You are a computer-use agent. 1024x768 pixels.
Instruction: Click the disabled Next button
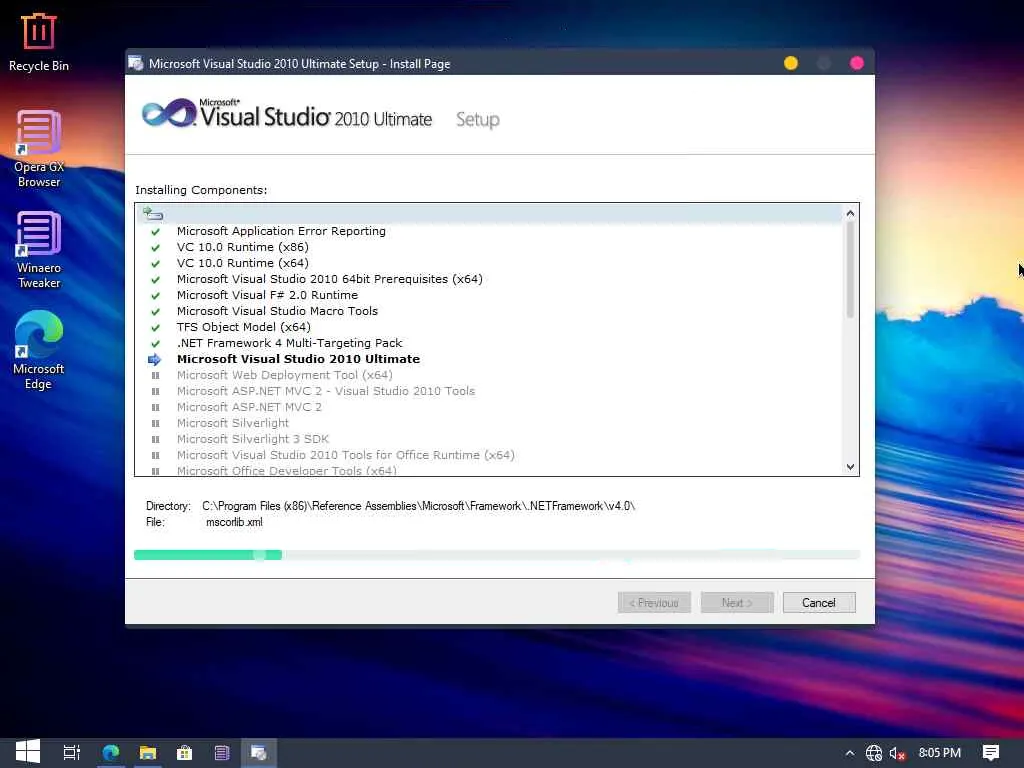coord(737,603)
